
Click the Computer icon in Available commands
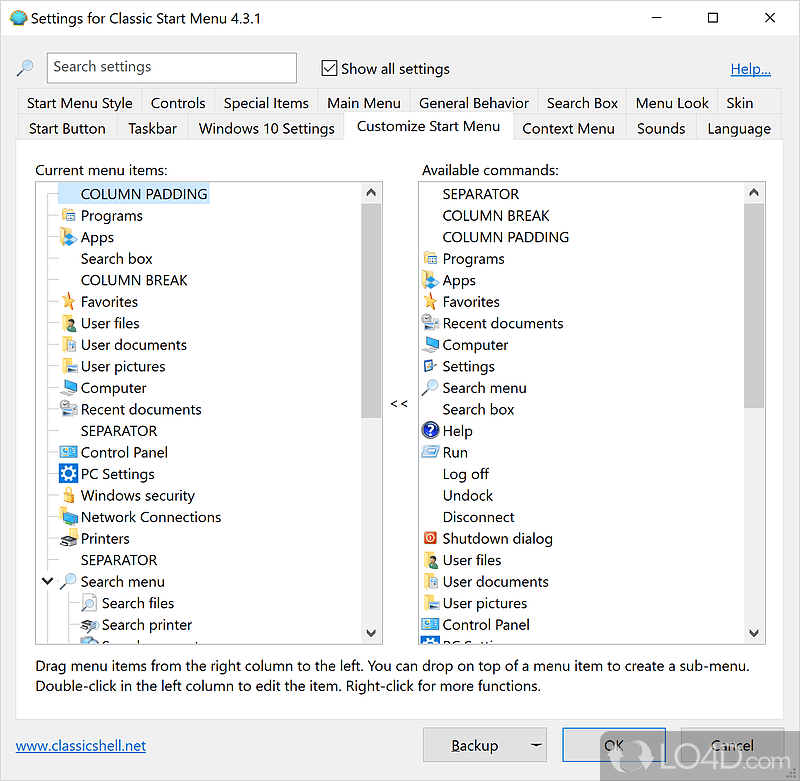(430, 344)
